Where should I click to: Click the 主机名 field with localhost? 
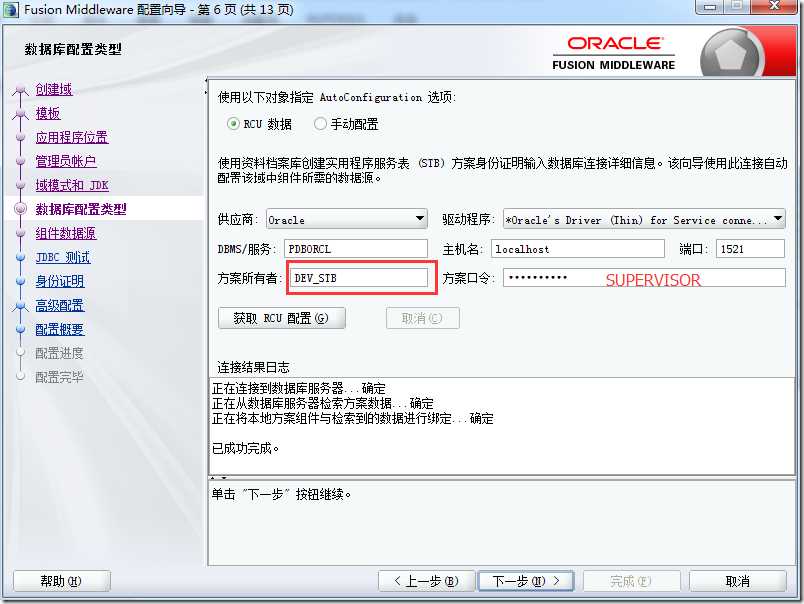(578, 249)
